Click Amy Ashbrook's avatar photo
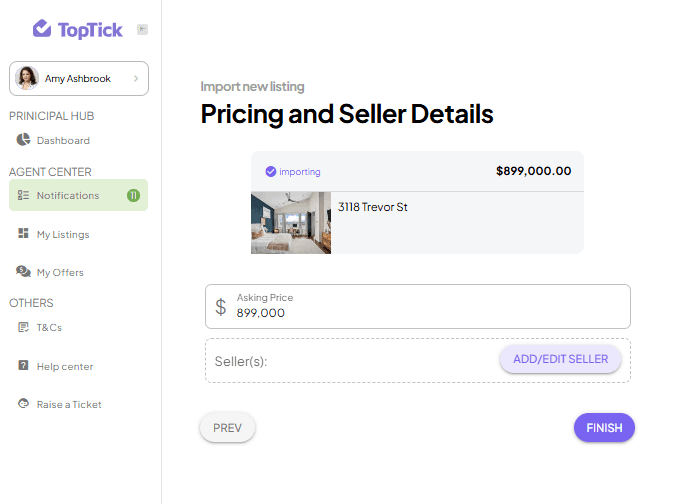687x504 pixels. (x=27, y=78)
